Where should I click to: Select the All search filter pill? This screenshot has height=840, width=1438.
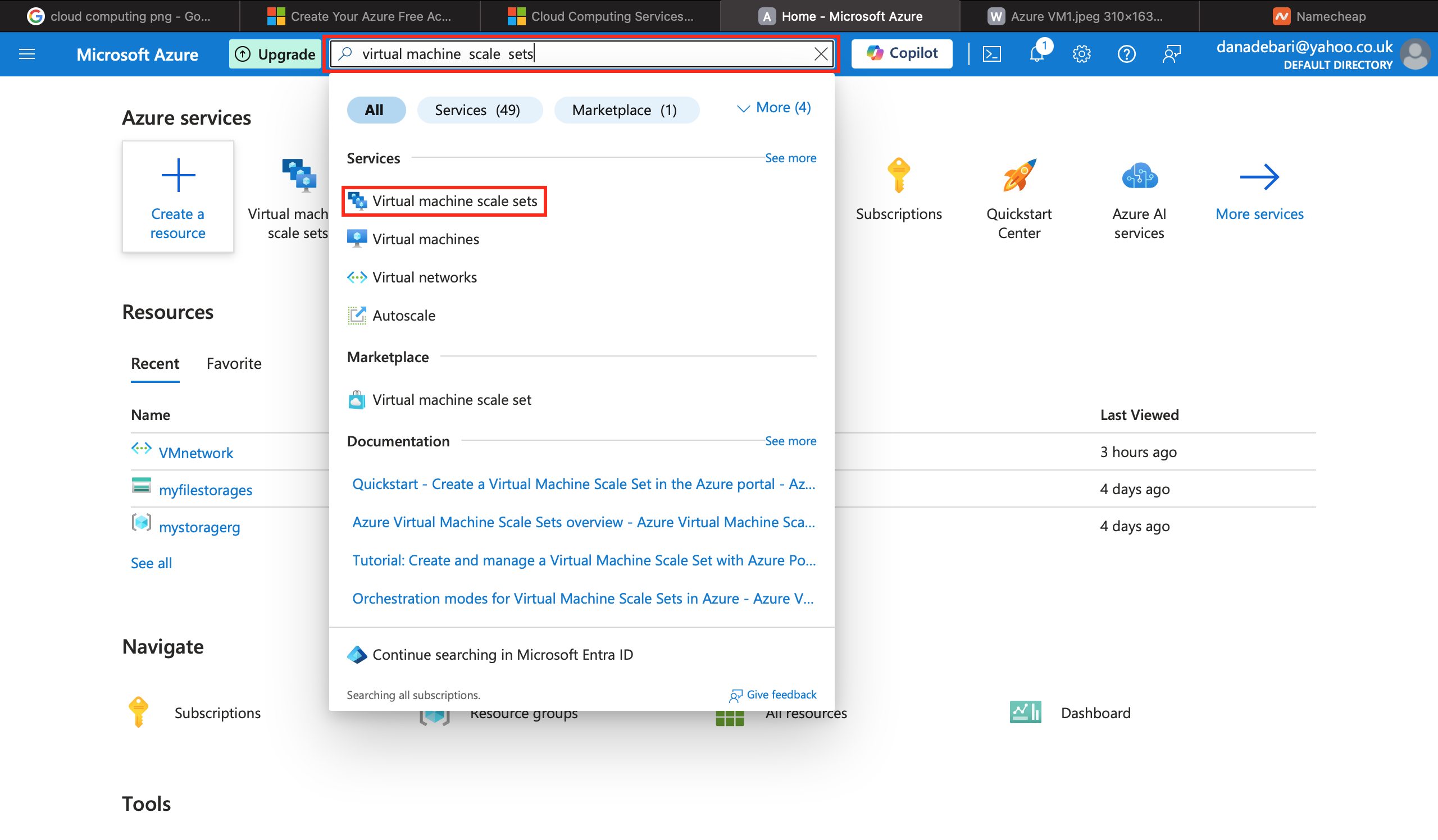374,110
